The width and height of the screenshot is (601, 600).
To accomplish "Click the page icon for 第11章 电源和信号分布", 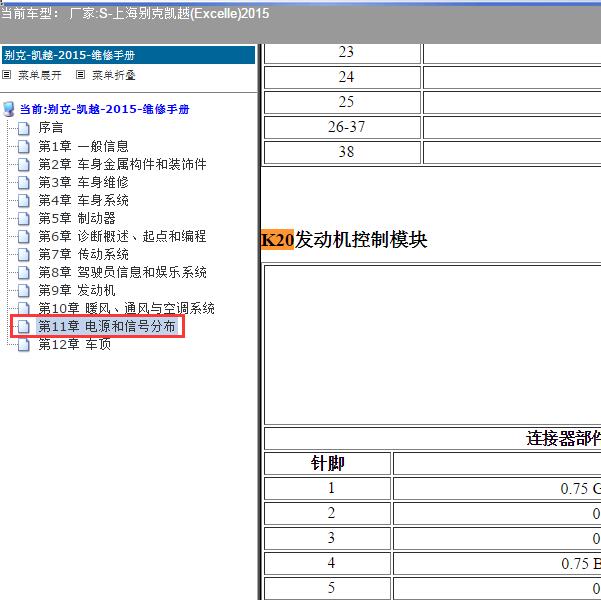I will point(24,326).
